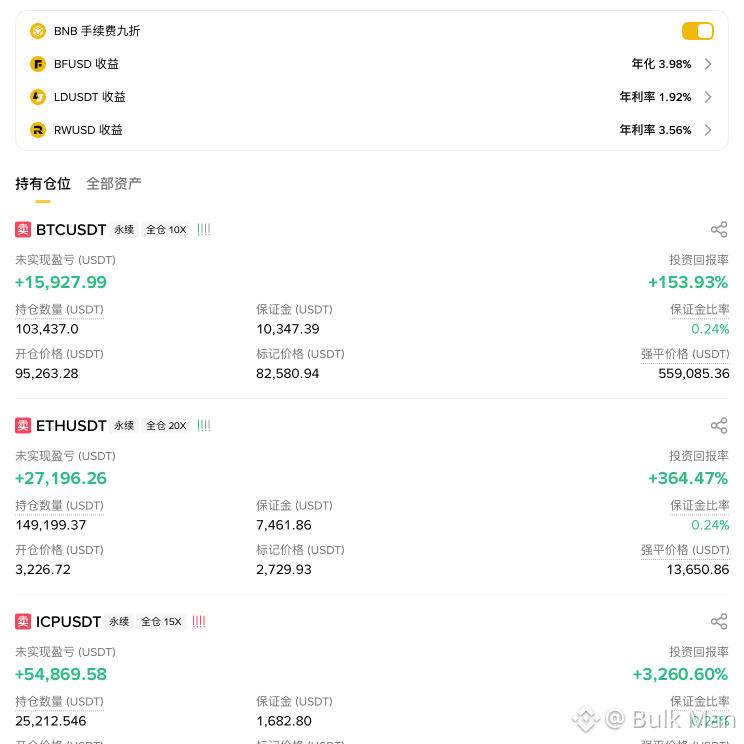Click ICPUSDT position size 25,212.546

[51, 721]
